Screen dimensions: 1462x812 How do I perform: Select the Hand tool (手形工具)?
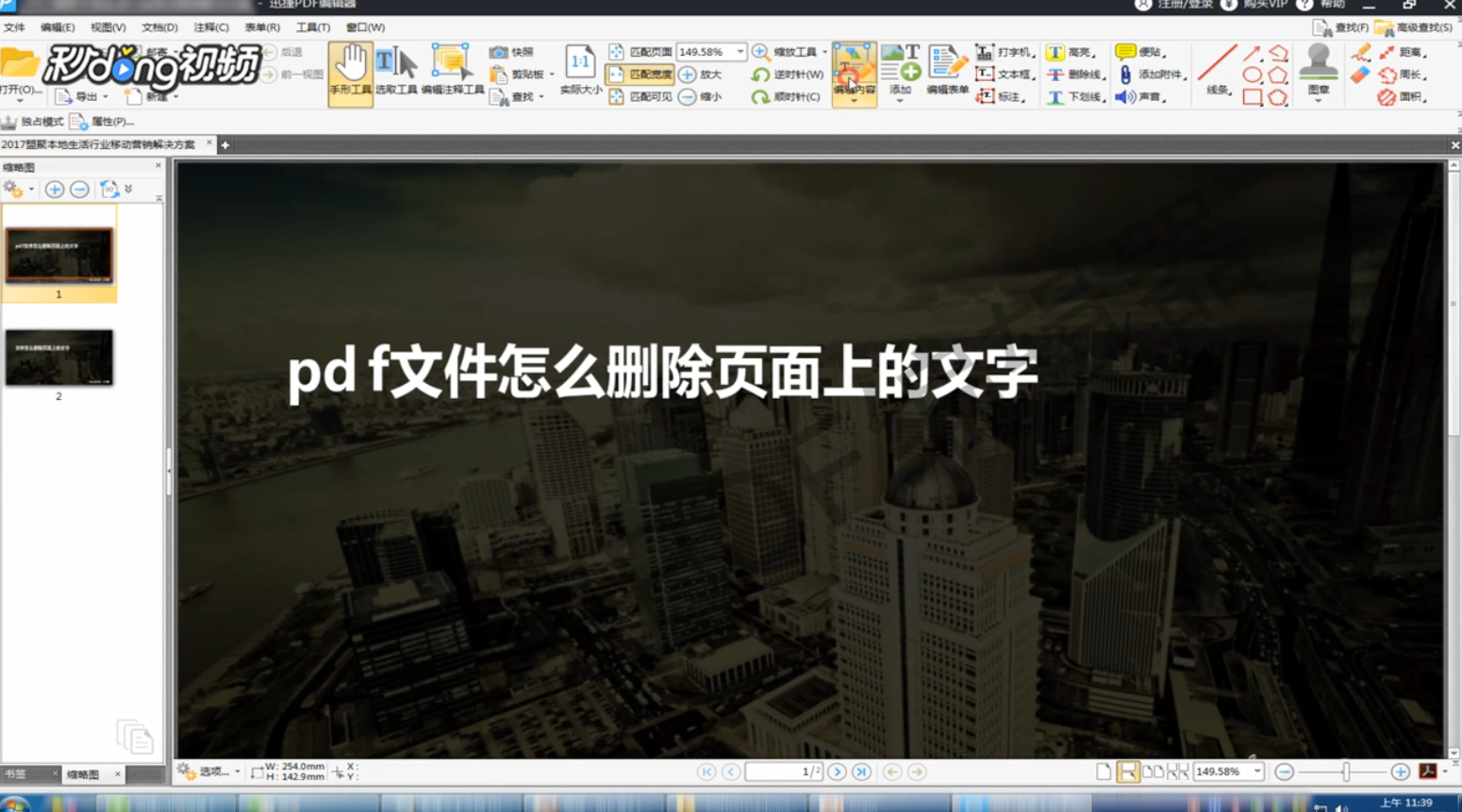click(x=350, y=74)
